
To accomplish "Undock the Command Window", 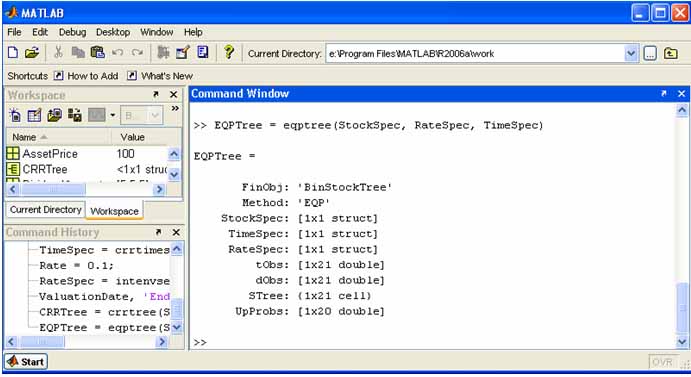I will [x=664, y=93].
